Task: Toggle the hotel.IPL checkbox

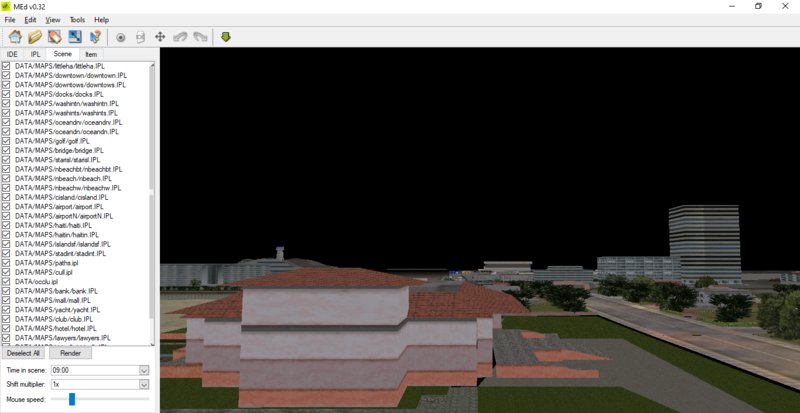Action: pyautogui.click(x=6, y=328)
